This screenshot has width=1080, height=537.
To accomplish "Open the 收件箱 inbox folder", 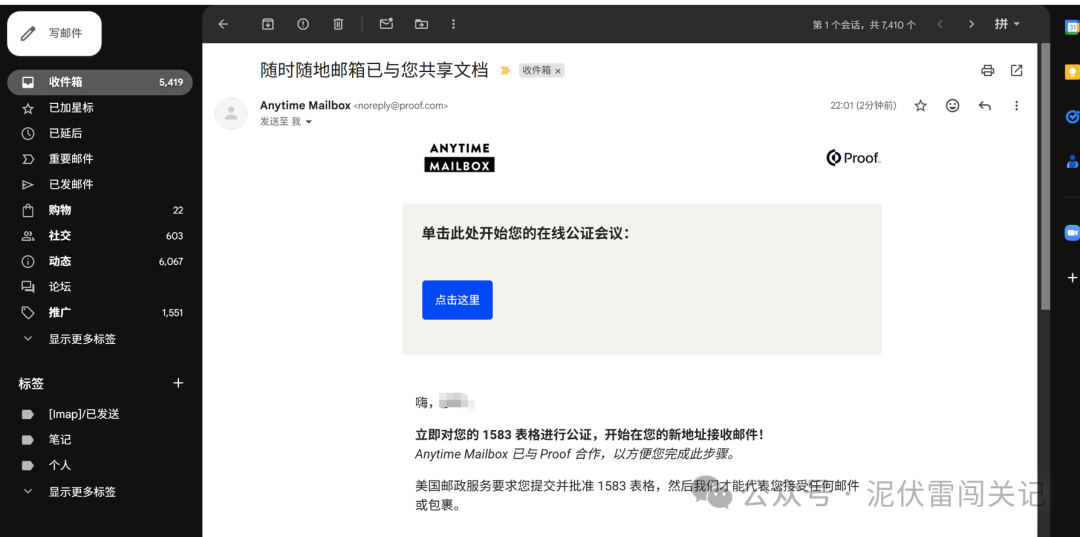I will coord(100,82).
